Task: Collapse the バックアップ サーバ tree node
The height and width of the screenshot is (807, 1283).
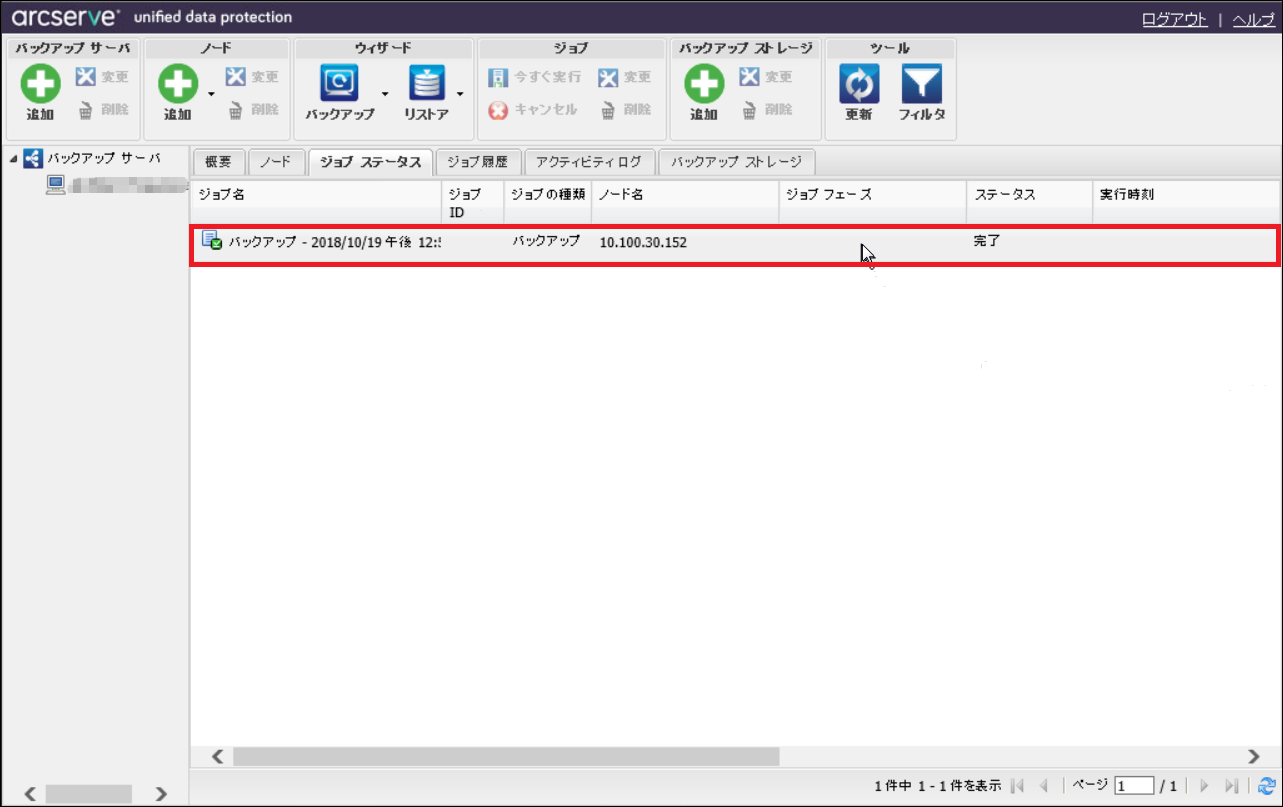Action: click(x=12, y=159)
